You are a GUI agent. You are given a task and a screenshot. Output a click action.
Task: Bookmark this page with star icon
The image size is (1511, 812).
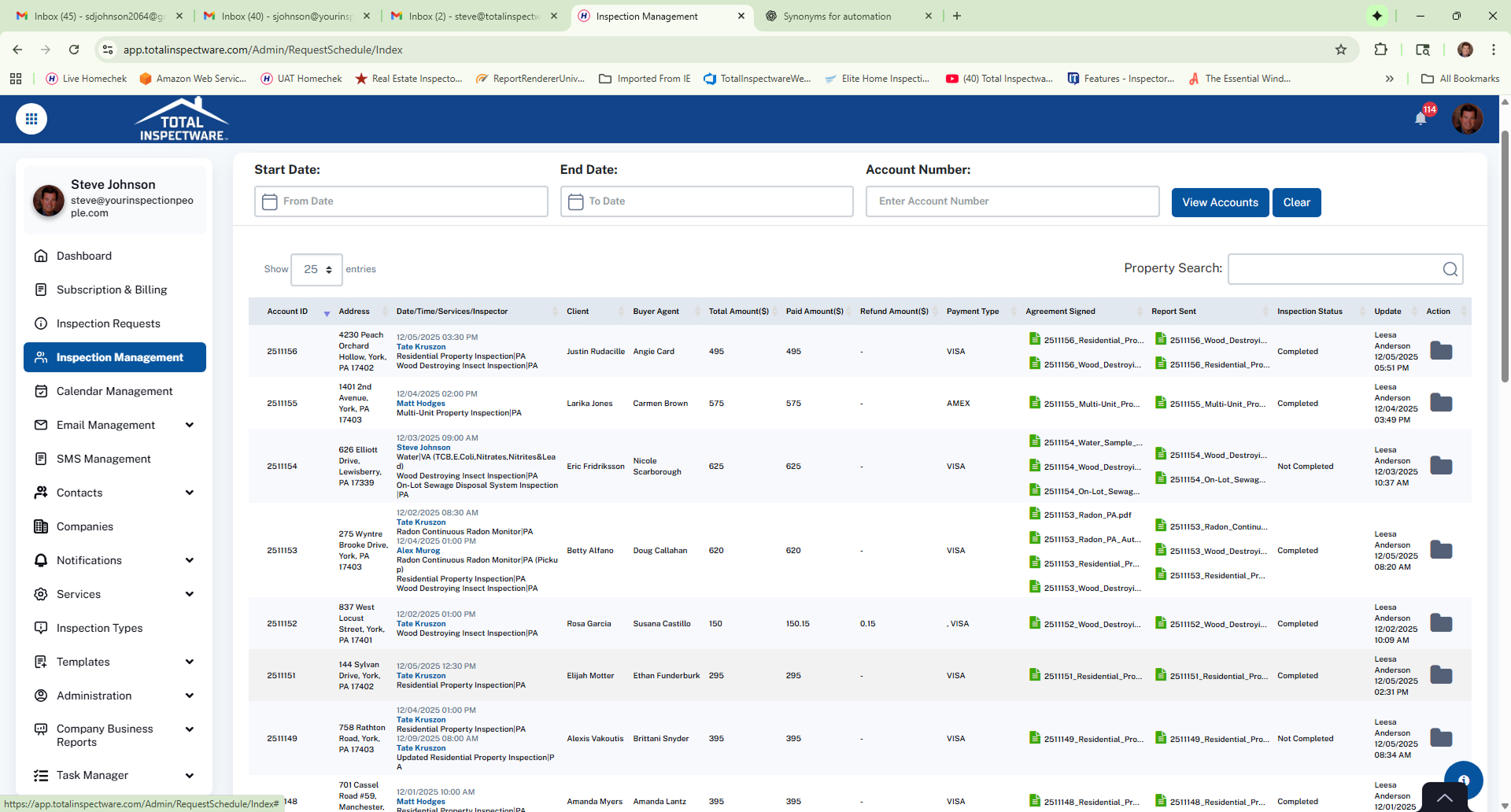[1341, 50]
